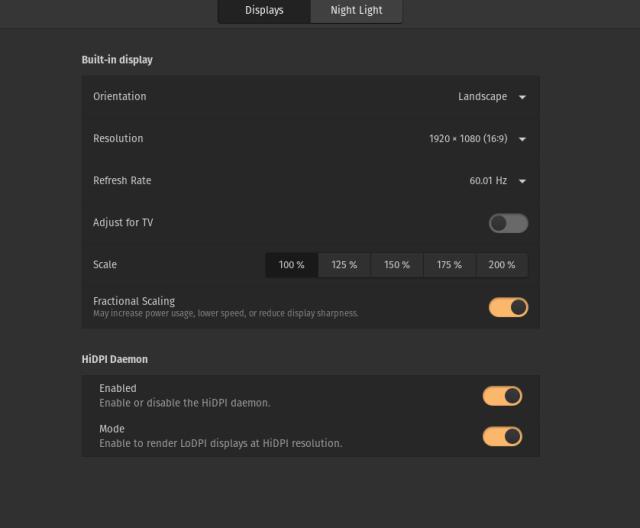Screen dimensions: 640x528
Task: Click the HiDPI Daemon section heading
Action: (114, 358)
